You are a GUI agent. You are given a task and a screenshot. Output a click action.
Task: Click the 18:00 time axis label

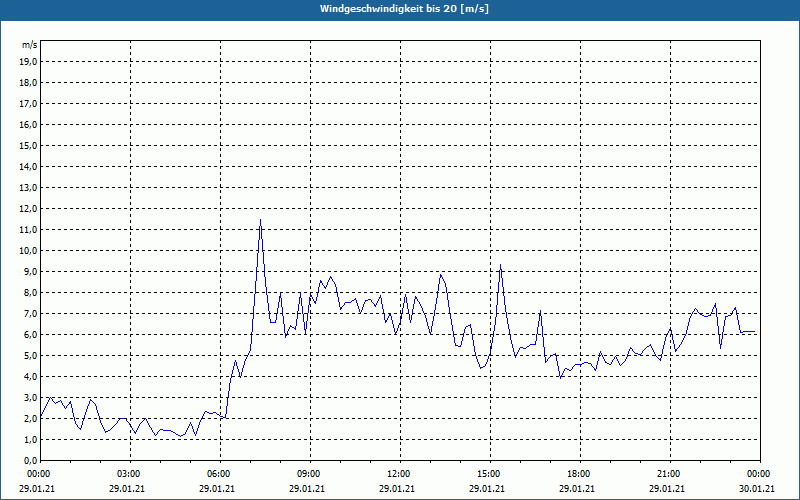(x=580, y=474)
